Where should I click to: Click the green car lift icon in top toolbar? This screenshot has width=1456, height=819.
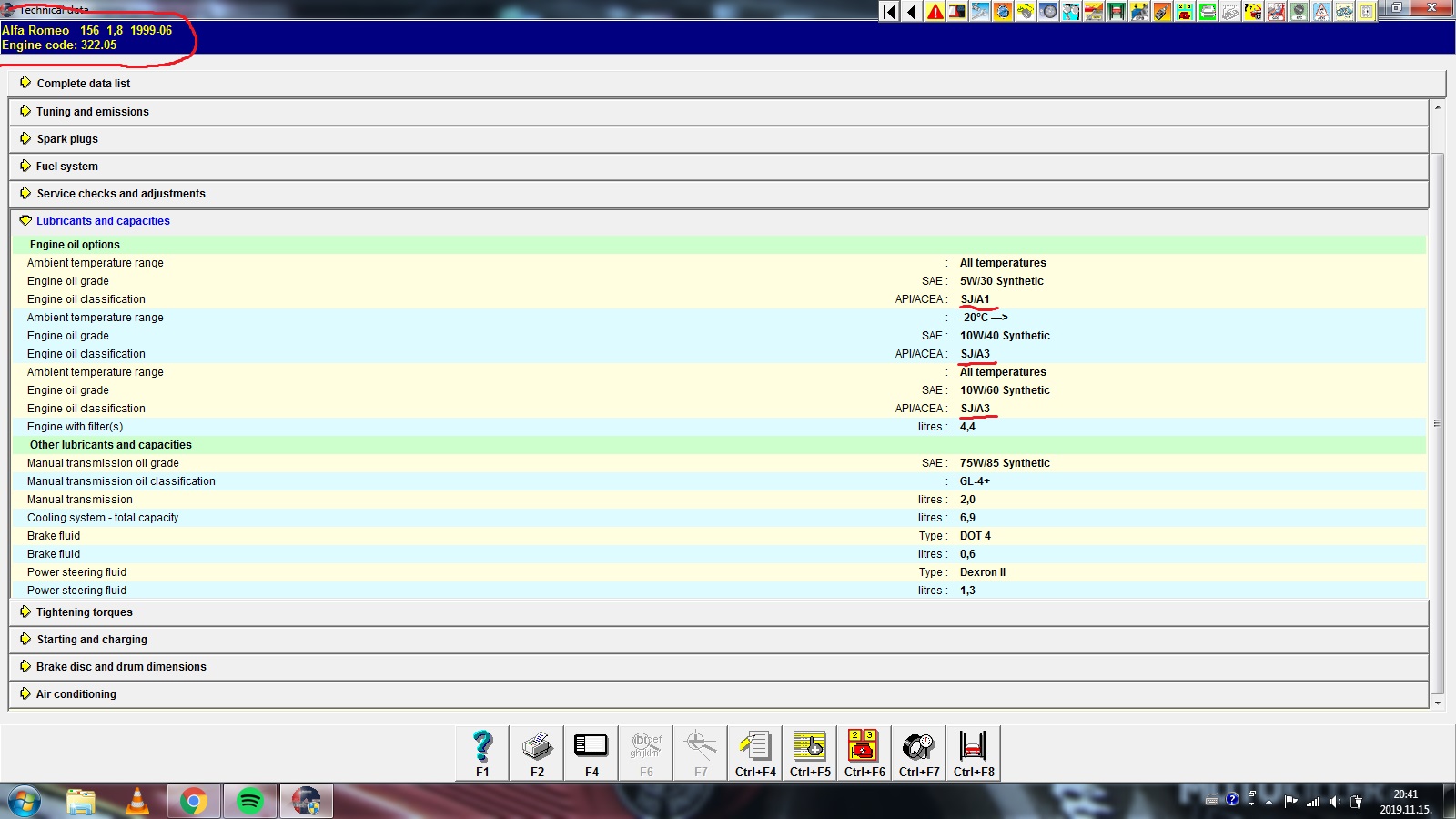(x=1117, y=12)
